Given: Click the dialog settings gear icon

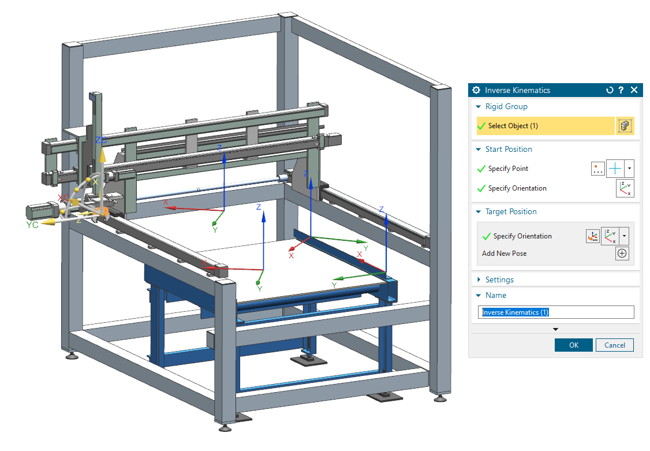Looking at the screenshot, I should [x=476, y=90].
